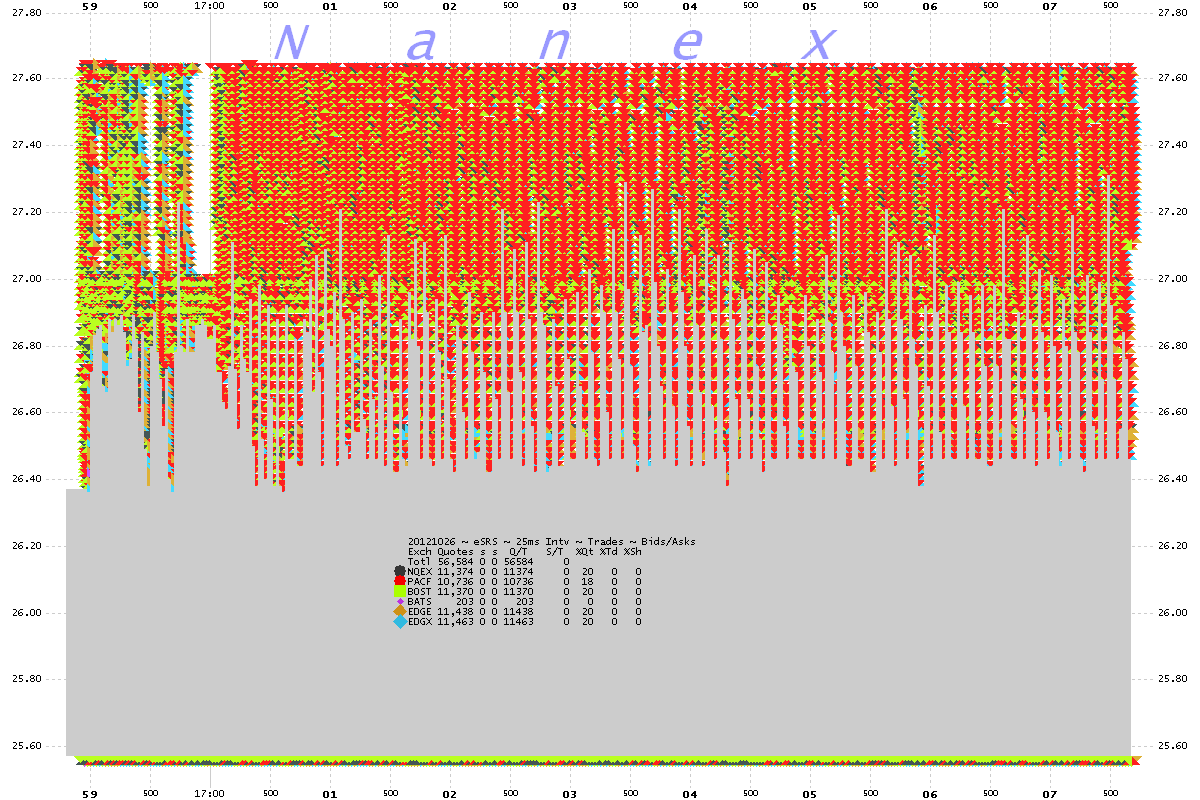Click the PACF quotes value '10,736'

(x=455, y=581)
